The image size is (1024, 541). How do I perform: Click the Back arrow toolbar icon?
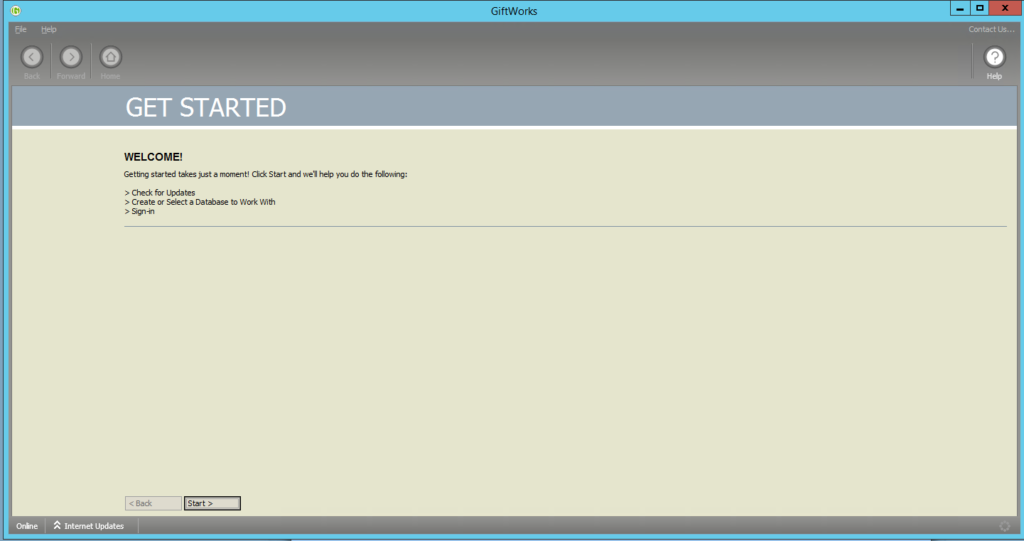click(31, 57)
